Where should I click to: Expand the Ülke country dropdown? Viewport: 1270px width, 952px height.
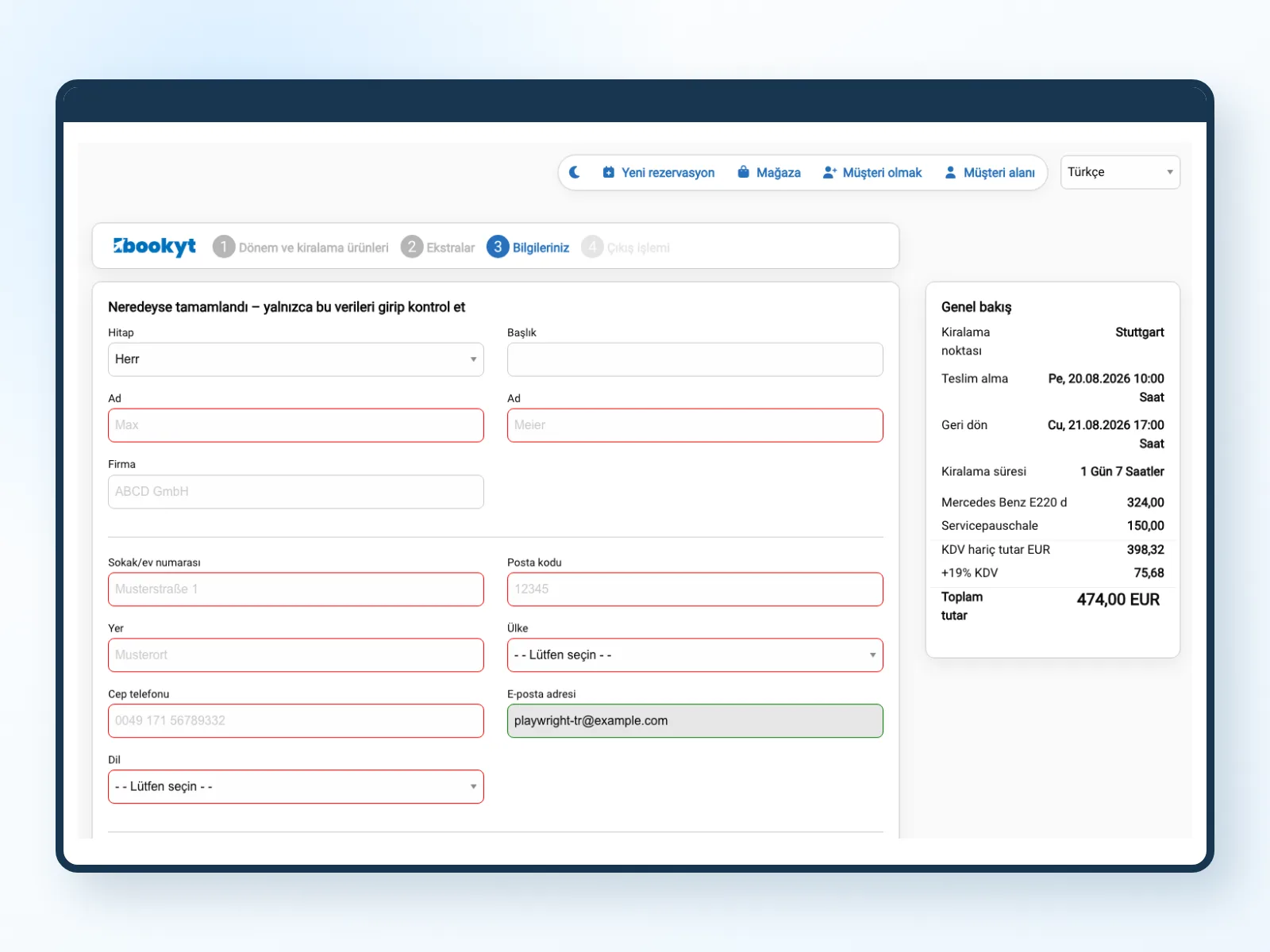pos(695,655)
